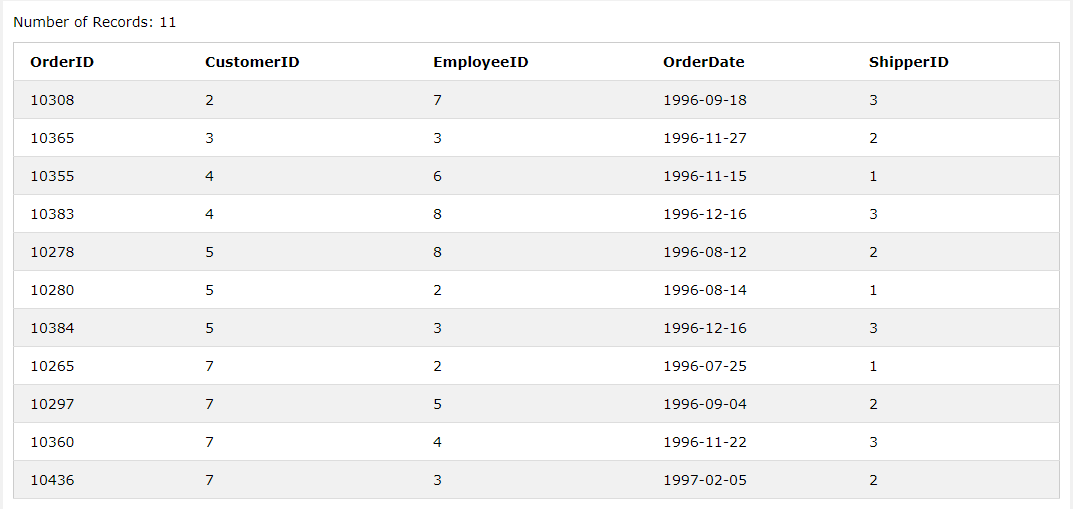Select order ID 10278
The image size is (1073, 509).
tap(52, 252)
